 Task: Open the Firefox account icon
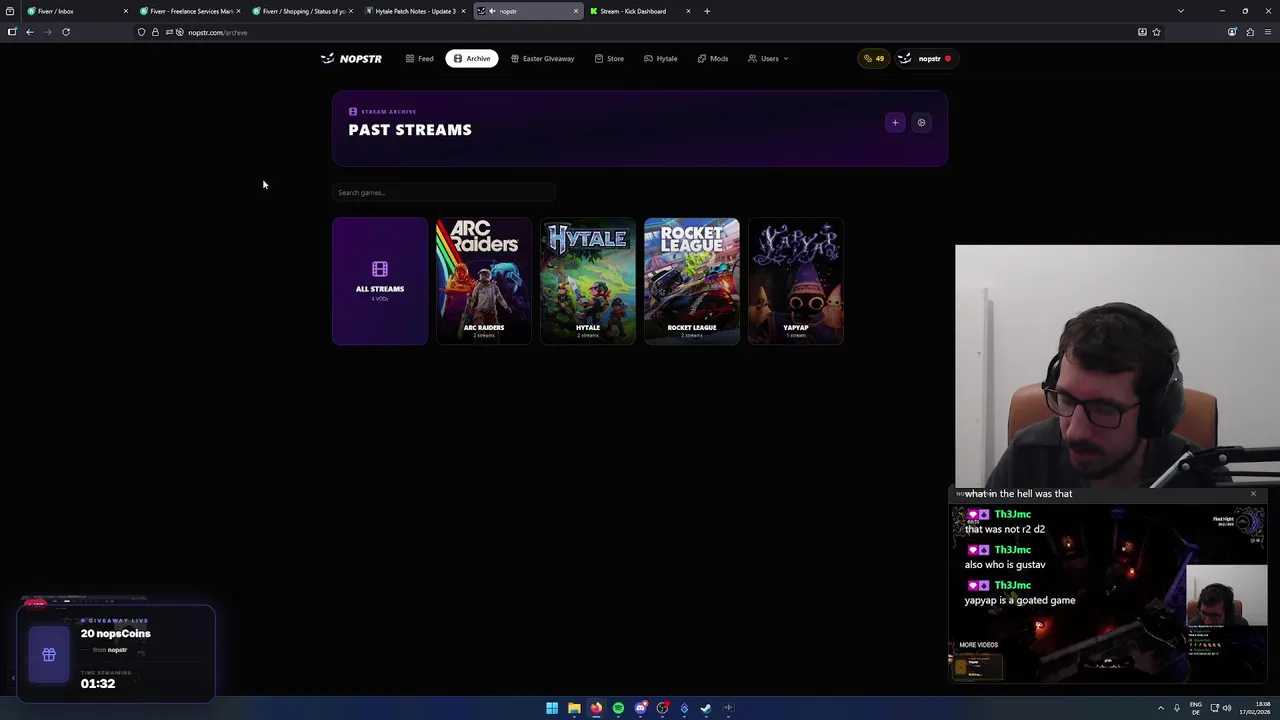click(1232, 32)
